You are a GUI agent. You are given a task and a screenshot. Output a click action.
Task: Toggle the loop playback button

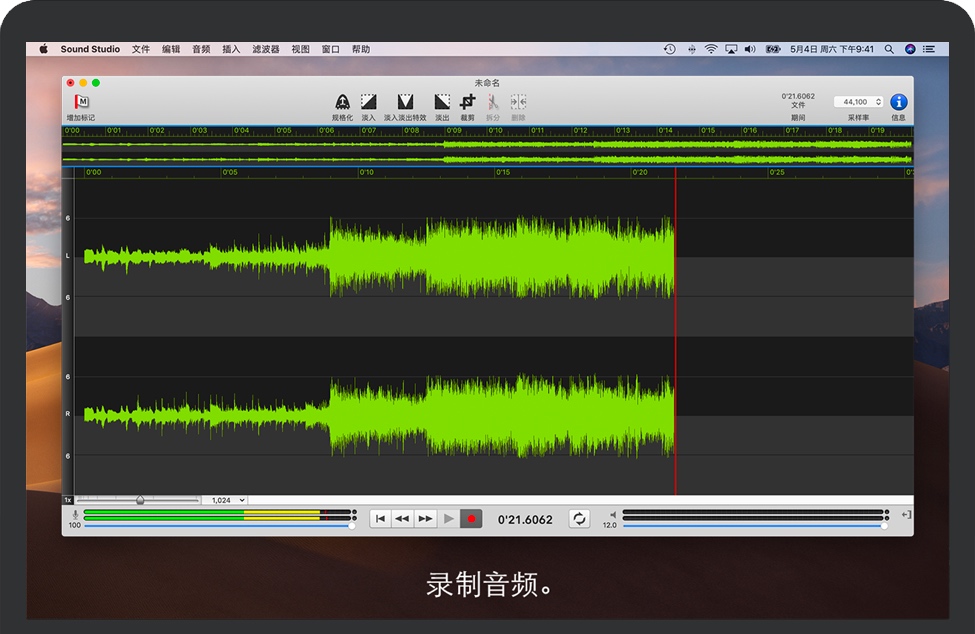[x=579, y=519]
